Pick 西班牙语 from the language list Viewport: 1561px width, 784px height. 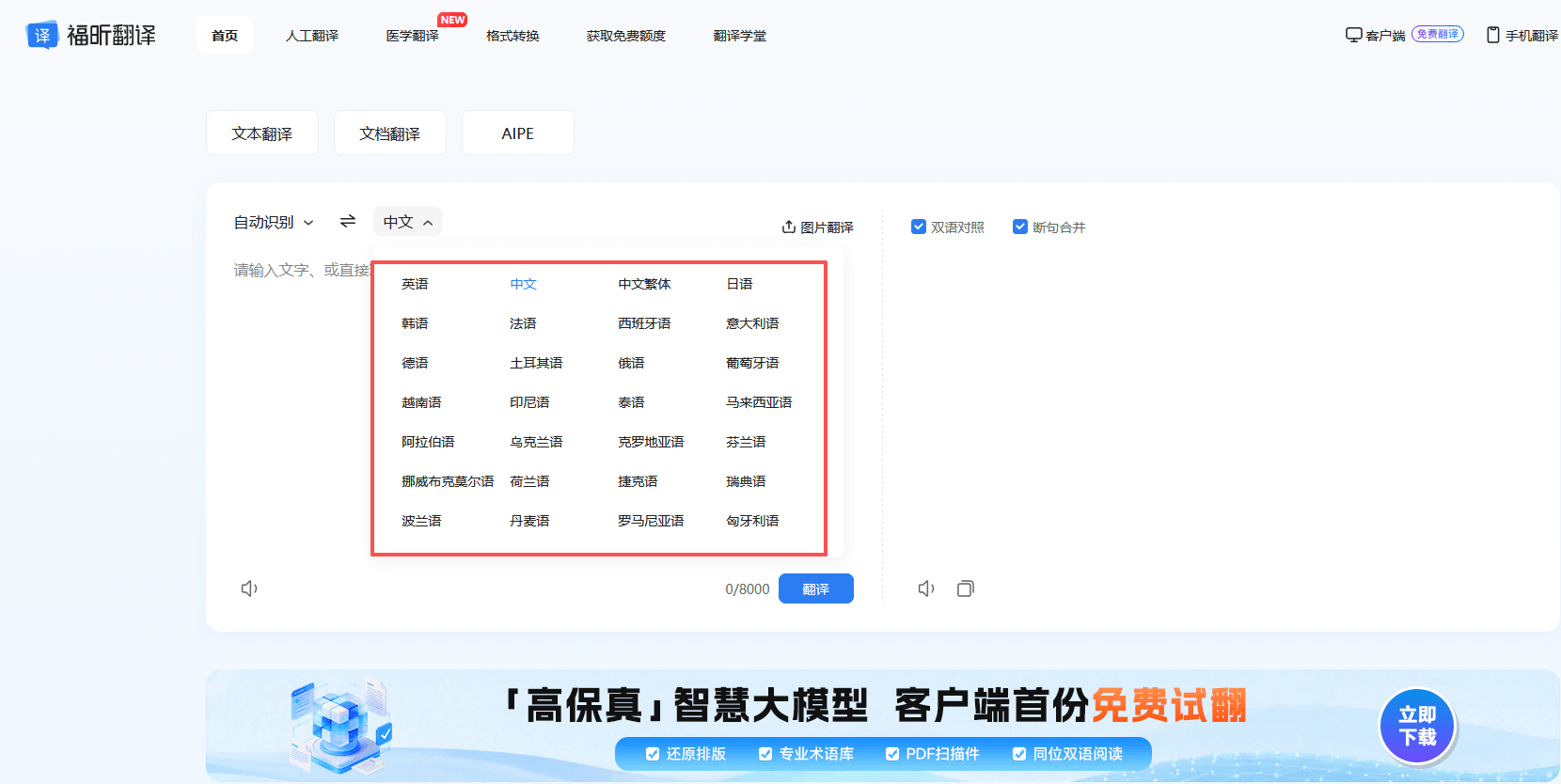pos(644,323)
